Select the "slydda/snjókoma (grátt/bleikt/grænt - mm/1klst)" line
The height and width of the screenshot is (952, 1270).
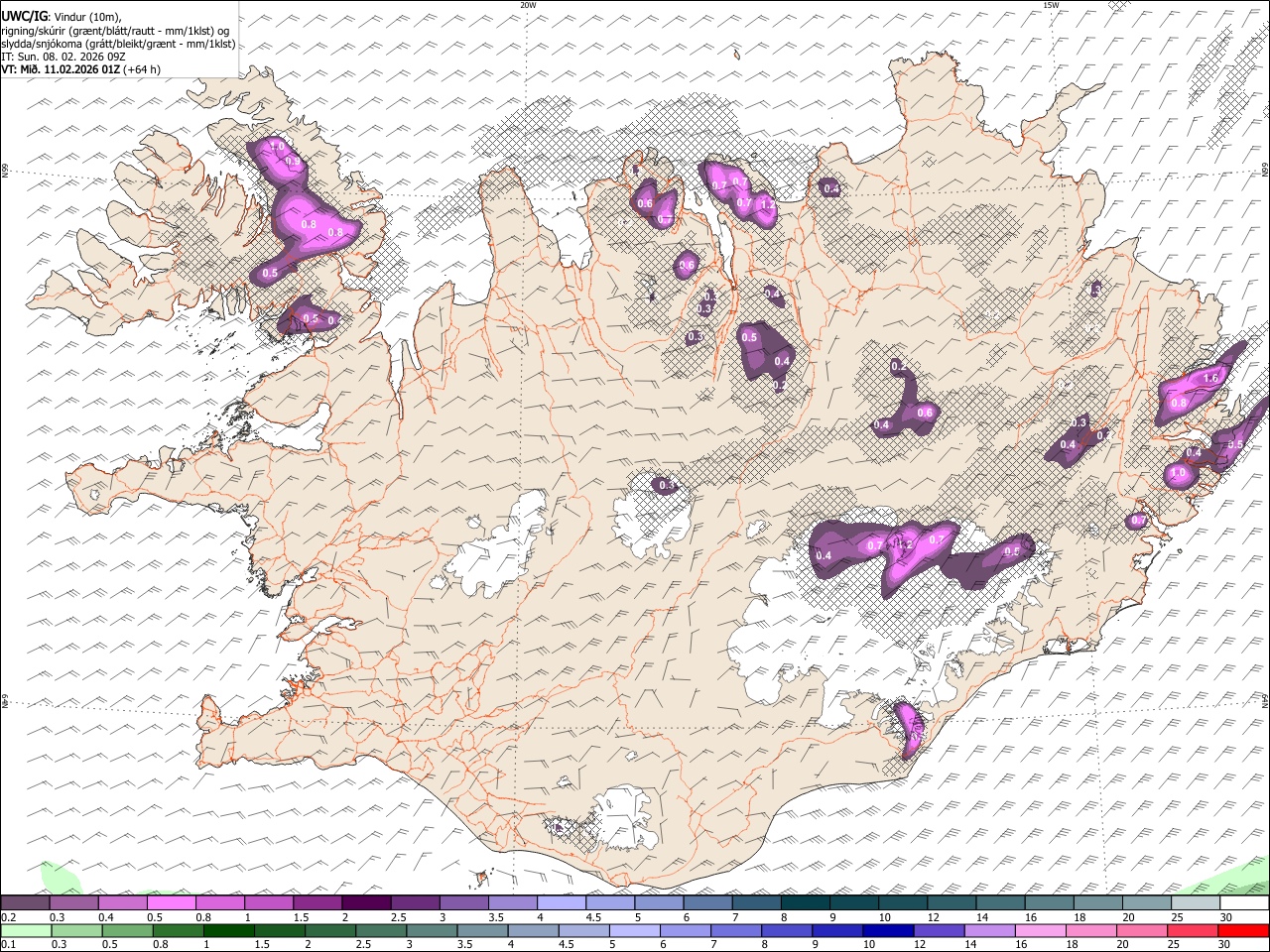pos(118,44)
